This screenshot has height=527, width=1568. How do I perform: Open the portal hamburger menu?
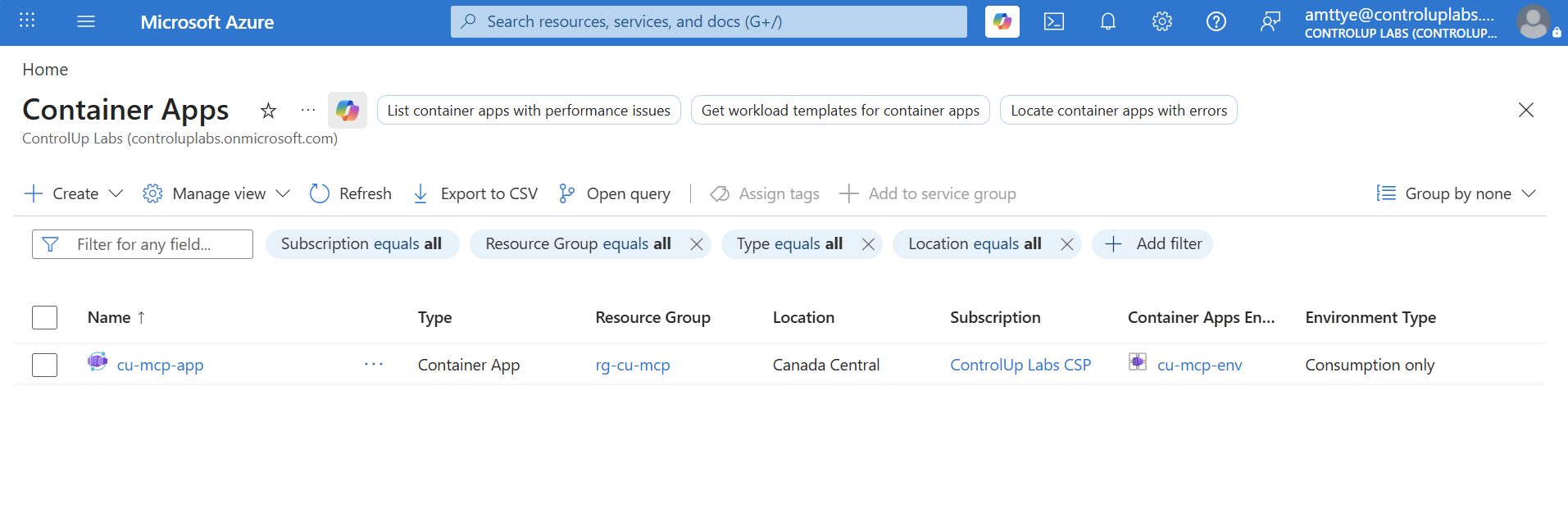click(x=86, y=21)
